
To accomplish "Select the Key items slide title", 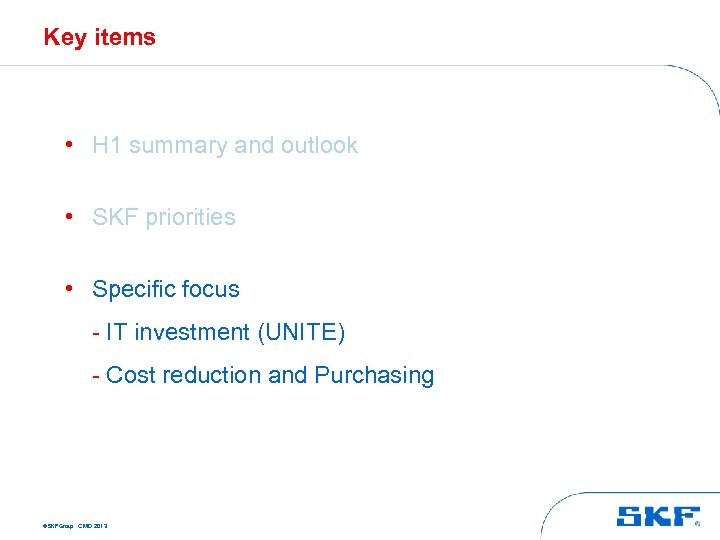I will (100, 37).
